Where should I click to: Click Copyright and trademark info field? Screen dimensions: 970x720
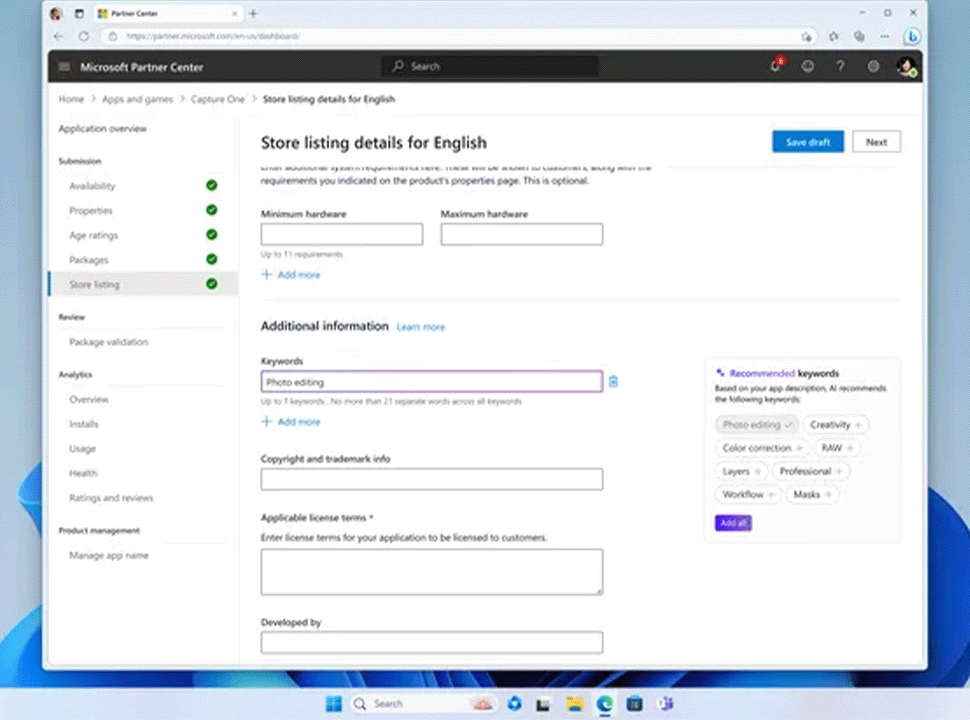(432, 479)
